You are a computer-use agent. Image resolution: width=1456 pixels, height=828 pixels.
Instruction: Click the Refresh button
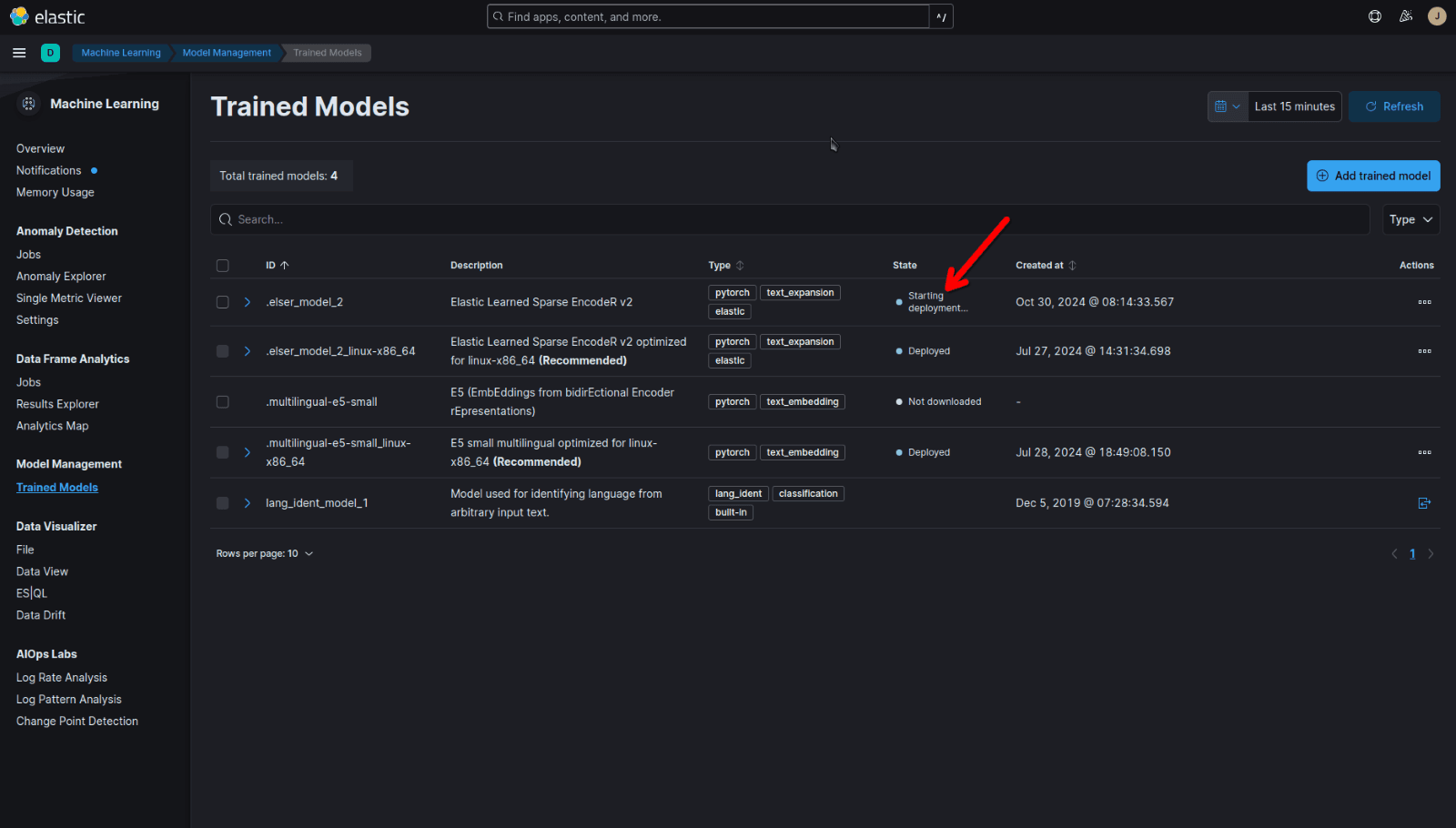(1393, 106)
